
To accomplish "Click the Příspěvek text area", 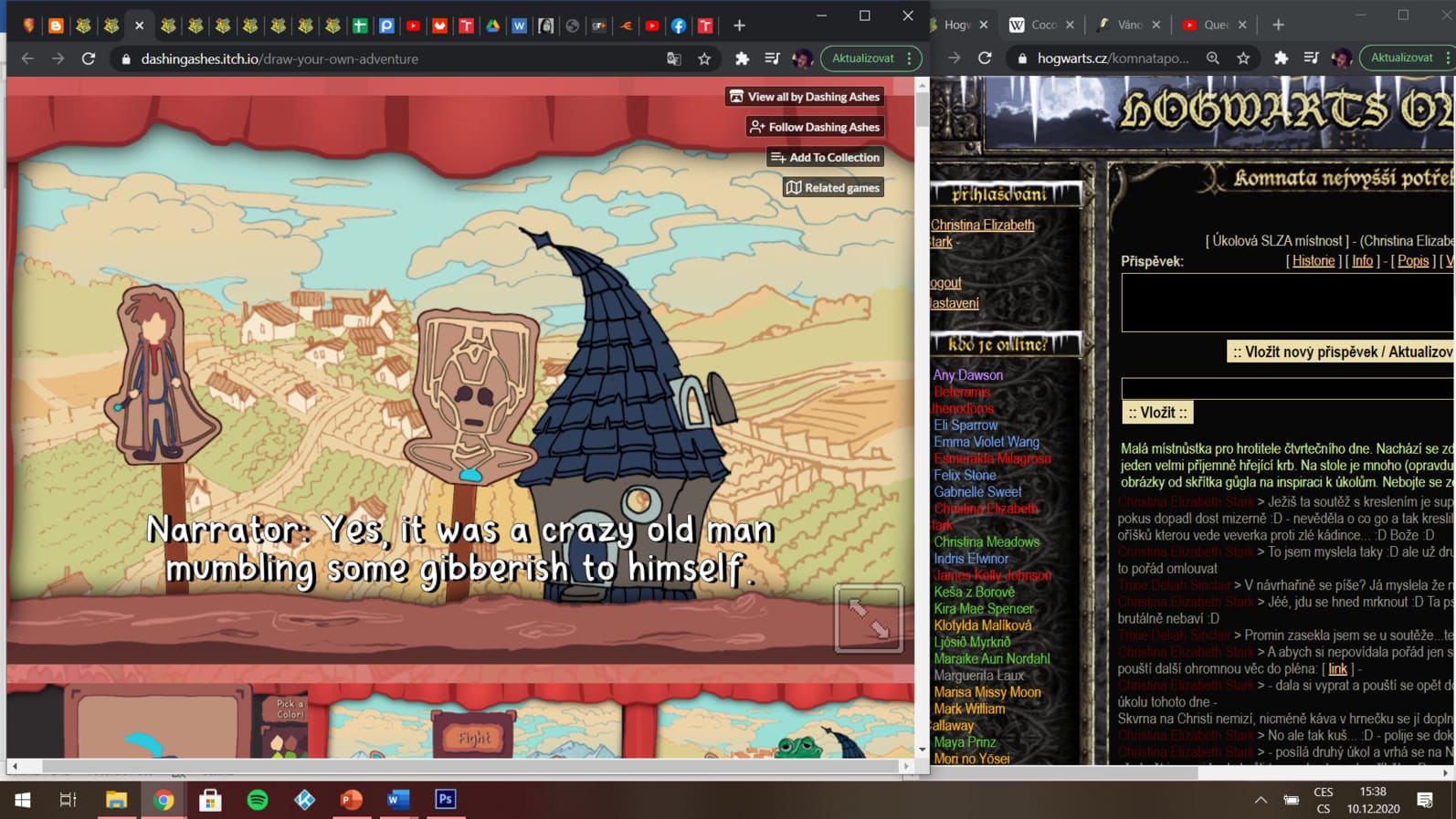I will pyautogui.click(x=1288, y=302).
